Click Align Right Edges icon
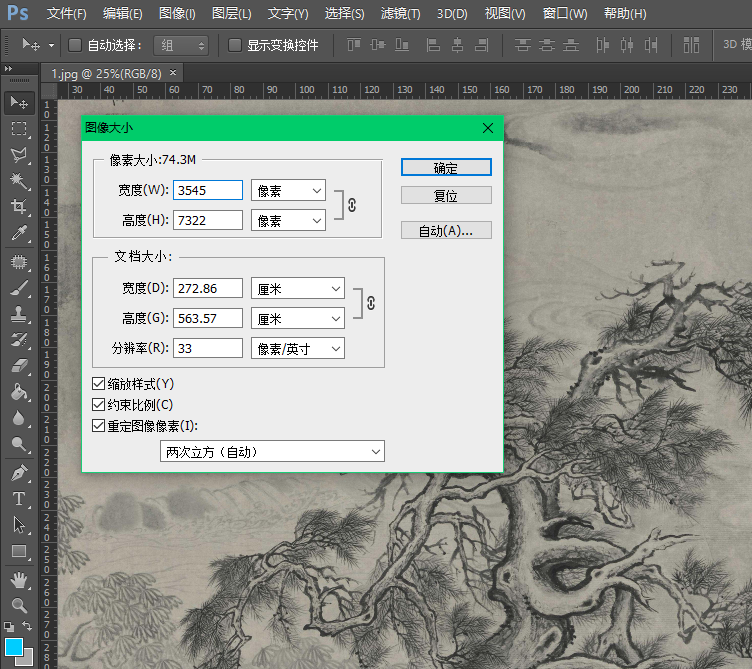The height and width of the screenshot is (669, 752). pyautogui.click(x=482, y=45)
